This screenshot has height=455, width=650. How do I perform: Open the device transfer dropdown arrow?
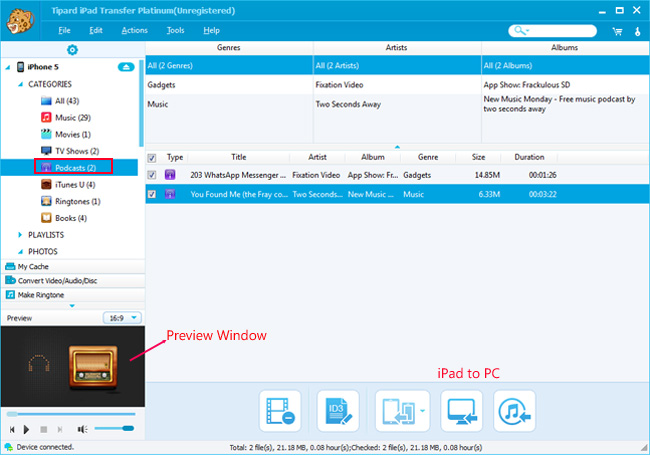(x=422, y=411)
